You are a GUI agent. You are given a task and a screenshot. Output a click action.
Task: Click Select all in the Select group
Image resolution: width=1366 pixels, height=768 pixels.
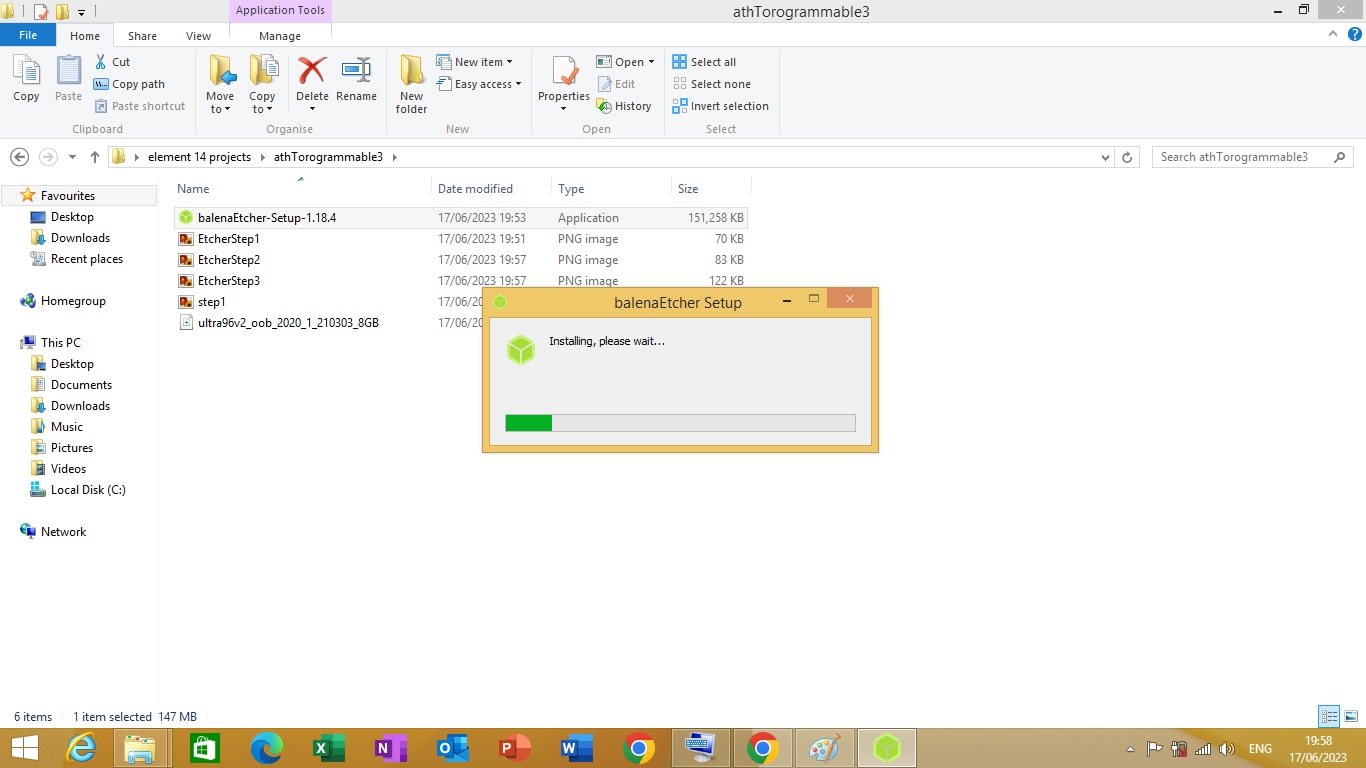(x=704, y=62)
